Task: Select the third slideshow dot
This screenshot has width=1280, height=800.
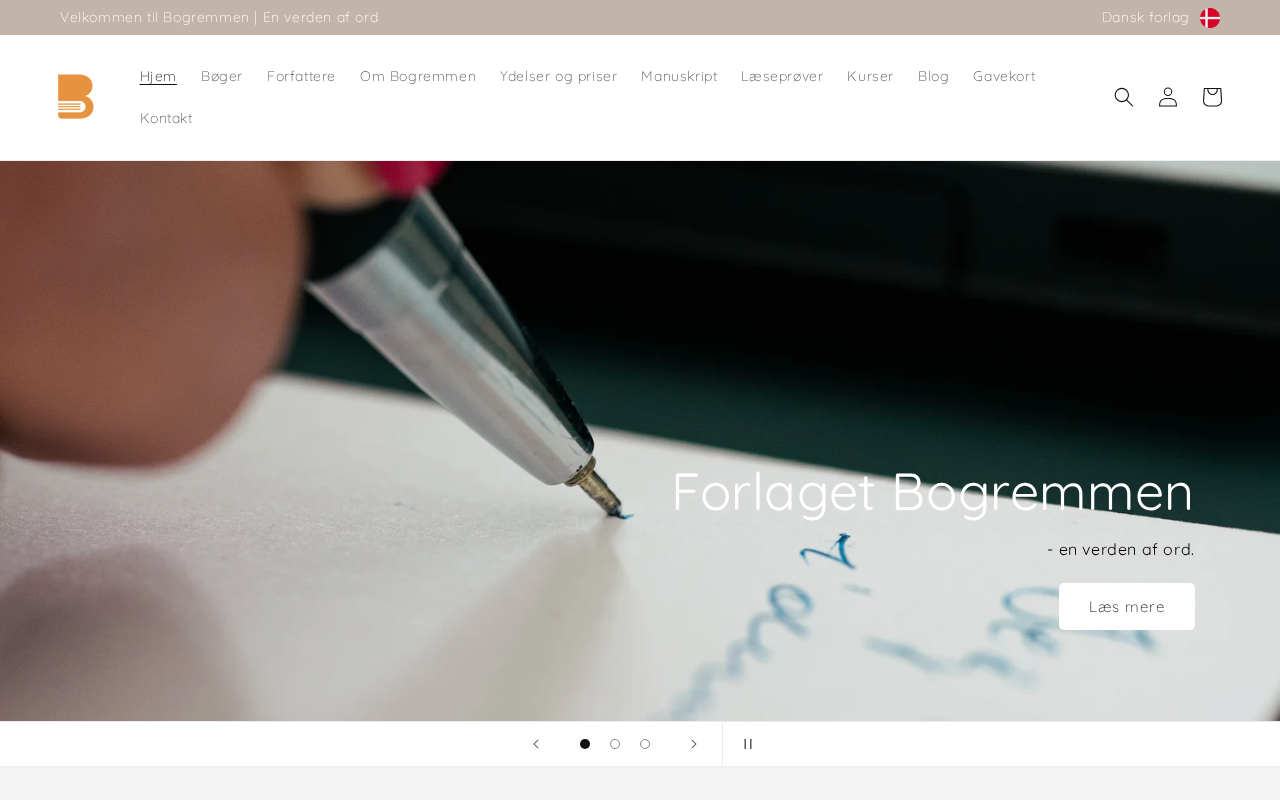Action: pyautogui.click(x=645, y=744)
